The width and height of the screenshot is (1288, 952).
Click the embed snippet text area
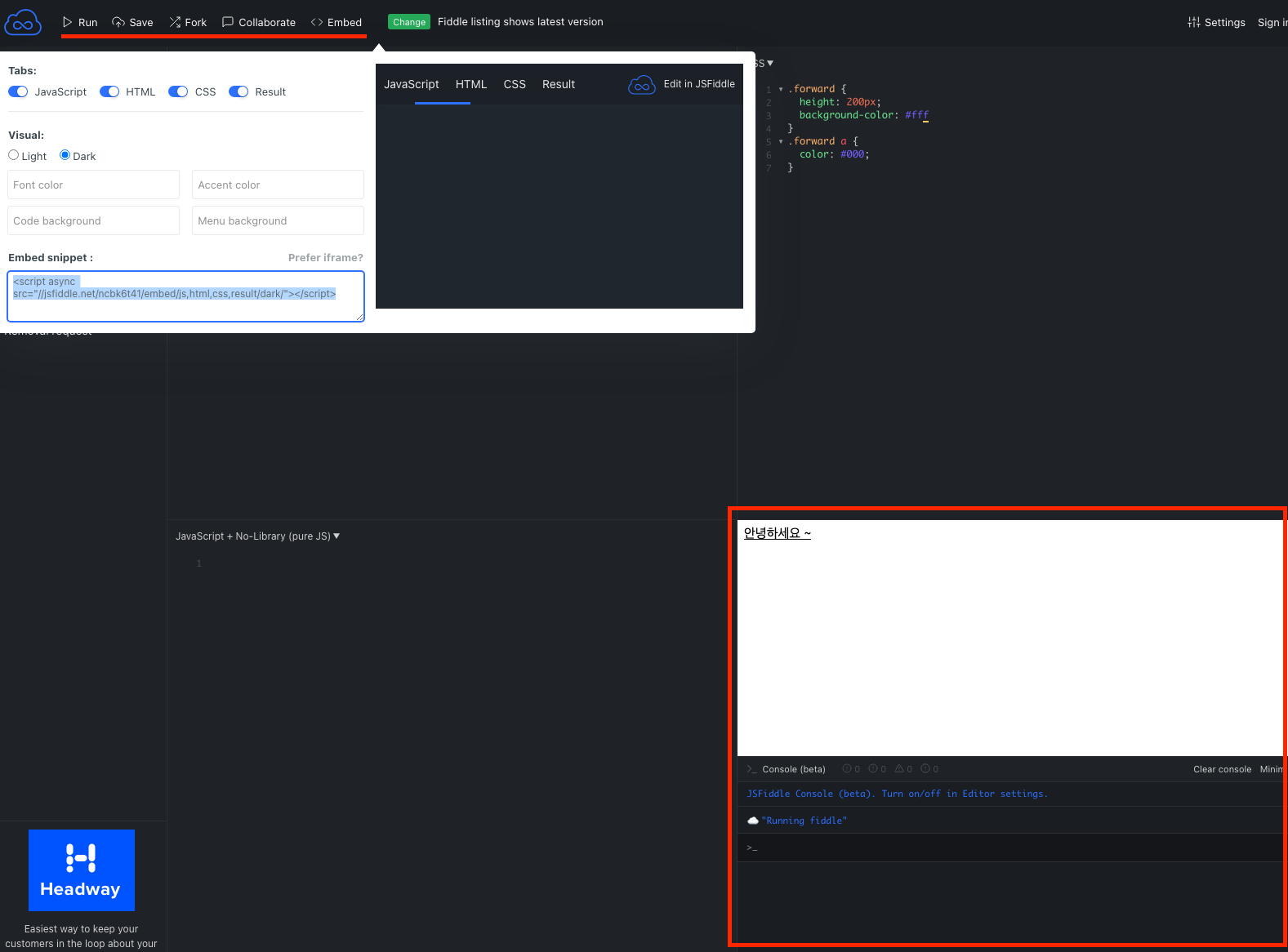click(186, 296)
